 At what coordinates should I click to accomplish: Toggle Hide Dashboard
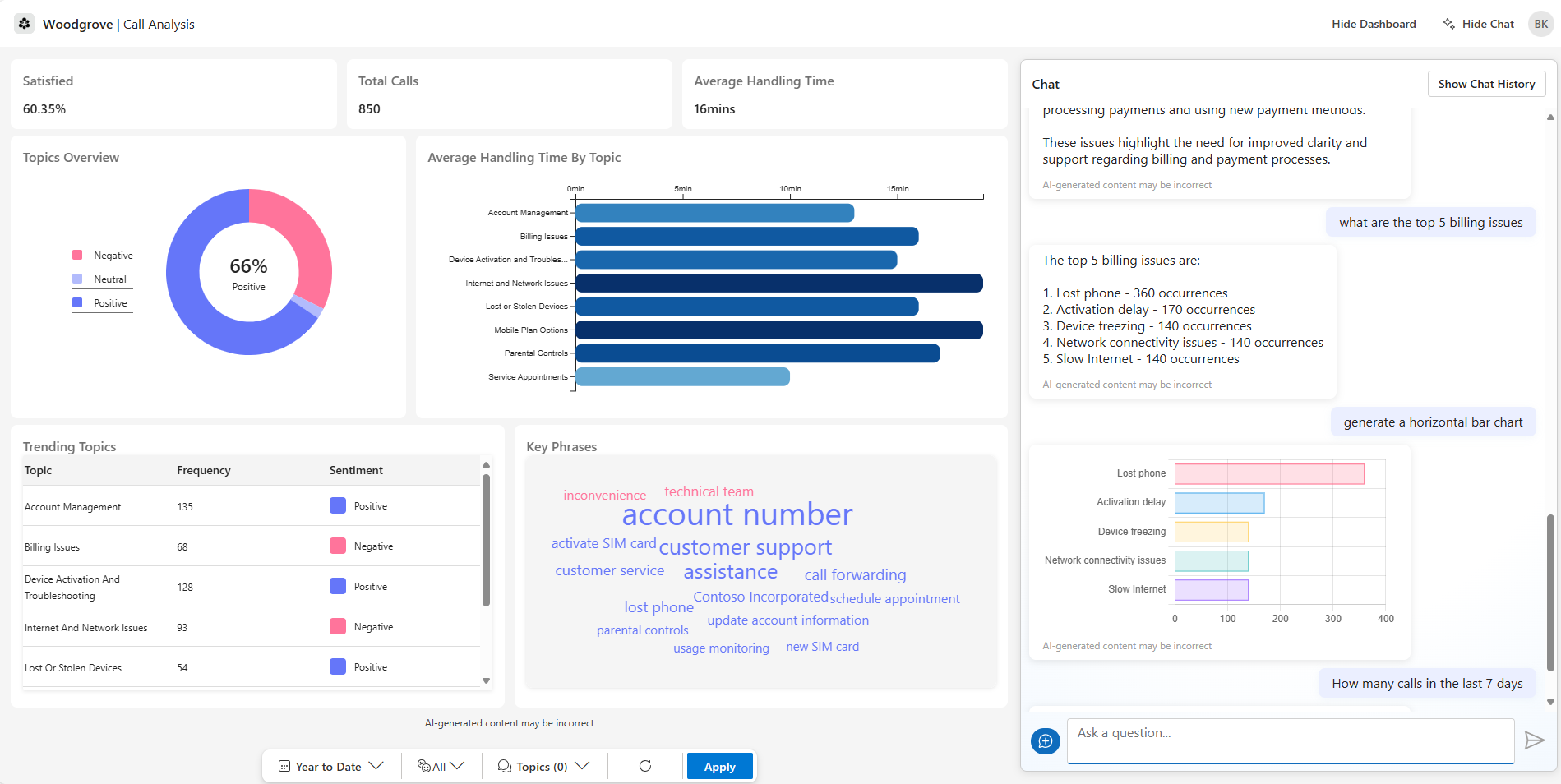1374,24
